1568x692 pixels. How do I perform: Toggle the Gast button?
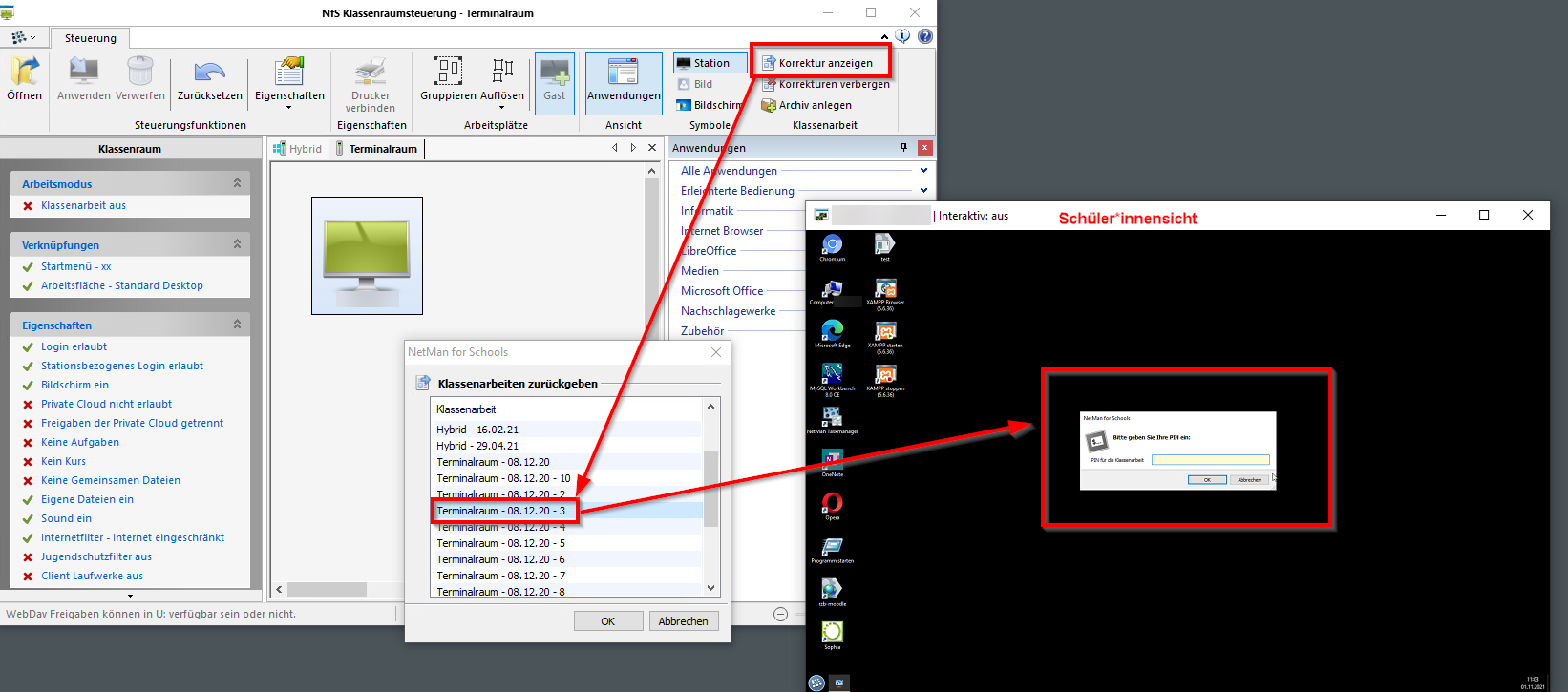click(555, 82)
